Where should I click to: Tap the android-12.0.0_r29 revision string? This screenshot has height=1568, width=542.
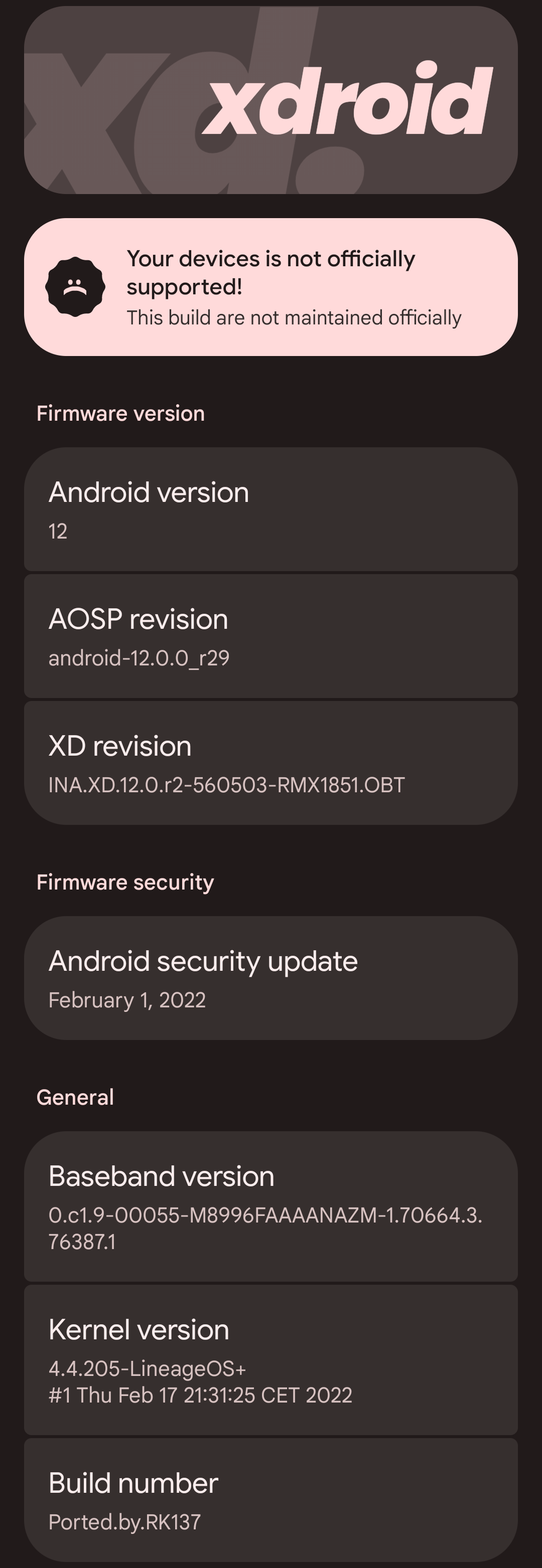(139, 658)
